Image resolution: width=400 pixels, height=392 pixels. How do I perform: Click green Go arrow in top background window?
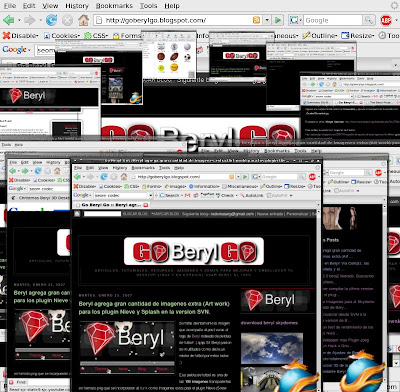click(278, 20)
